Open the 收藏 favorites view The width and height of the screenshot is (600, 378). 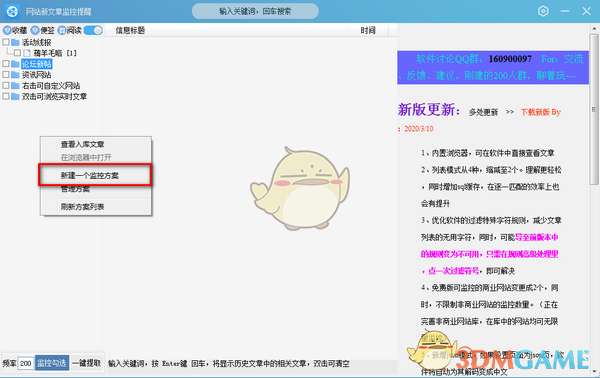pos(15,30)
